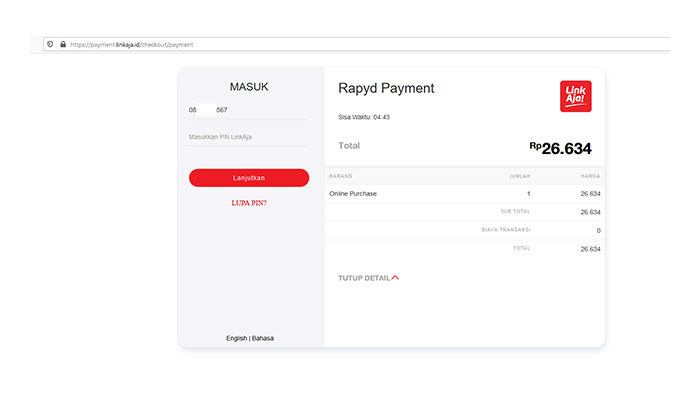Click the padlock site security icon
Image resolution: width=700 pixels, height=400 pixels.
click(x=63, y=44)
